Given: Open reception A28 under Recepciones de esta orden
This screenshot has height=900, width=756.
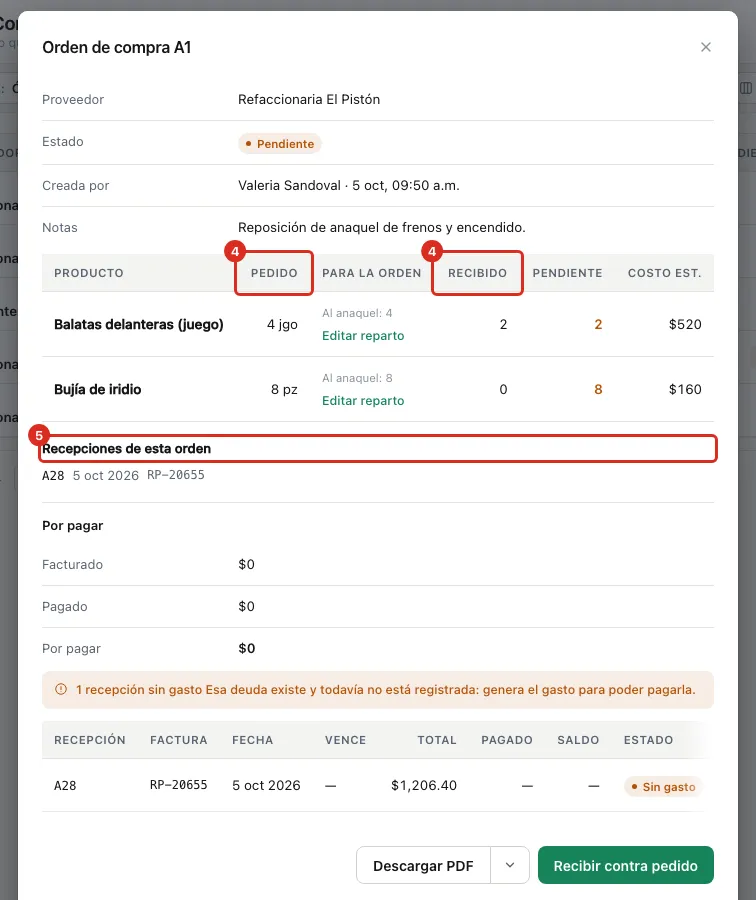Looking at the screenshot, I should (53, 475).
